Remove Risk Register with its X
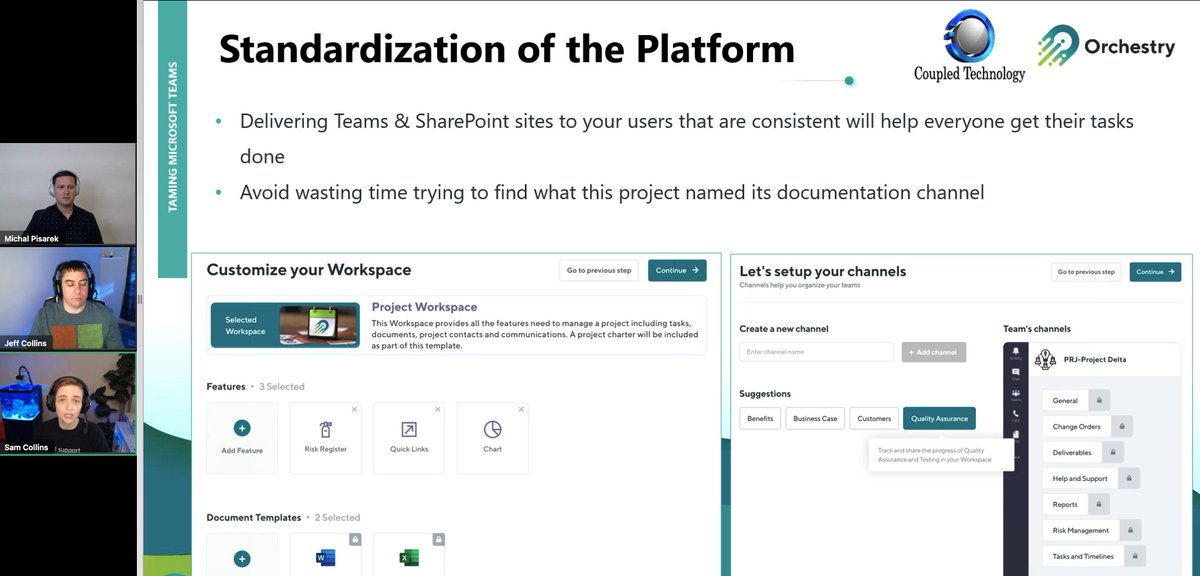The image size is (1200, 576). click(x=354, y=410)
